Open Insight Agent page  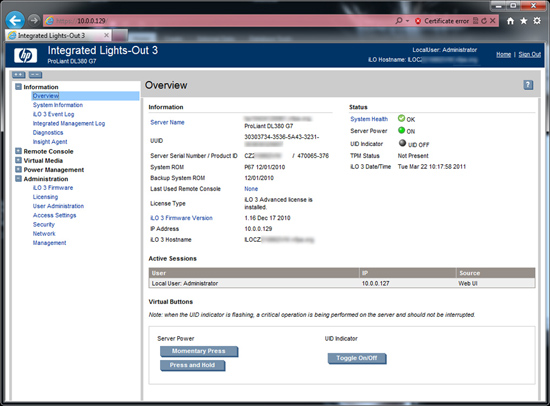50,141
